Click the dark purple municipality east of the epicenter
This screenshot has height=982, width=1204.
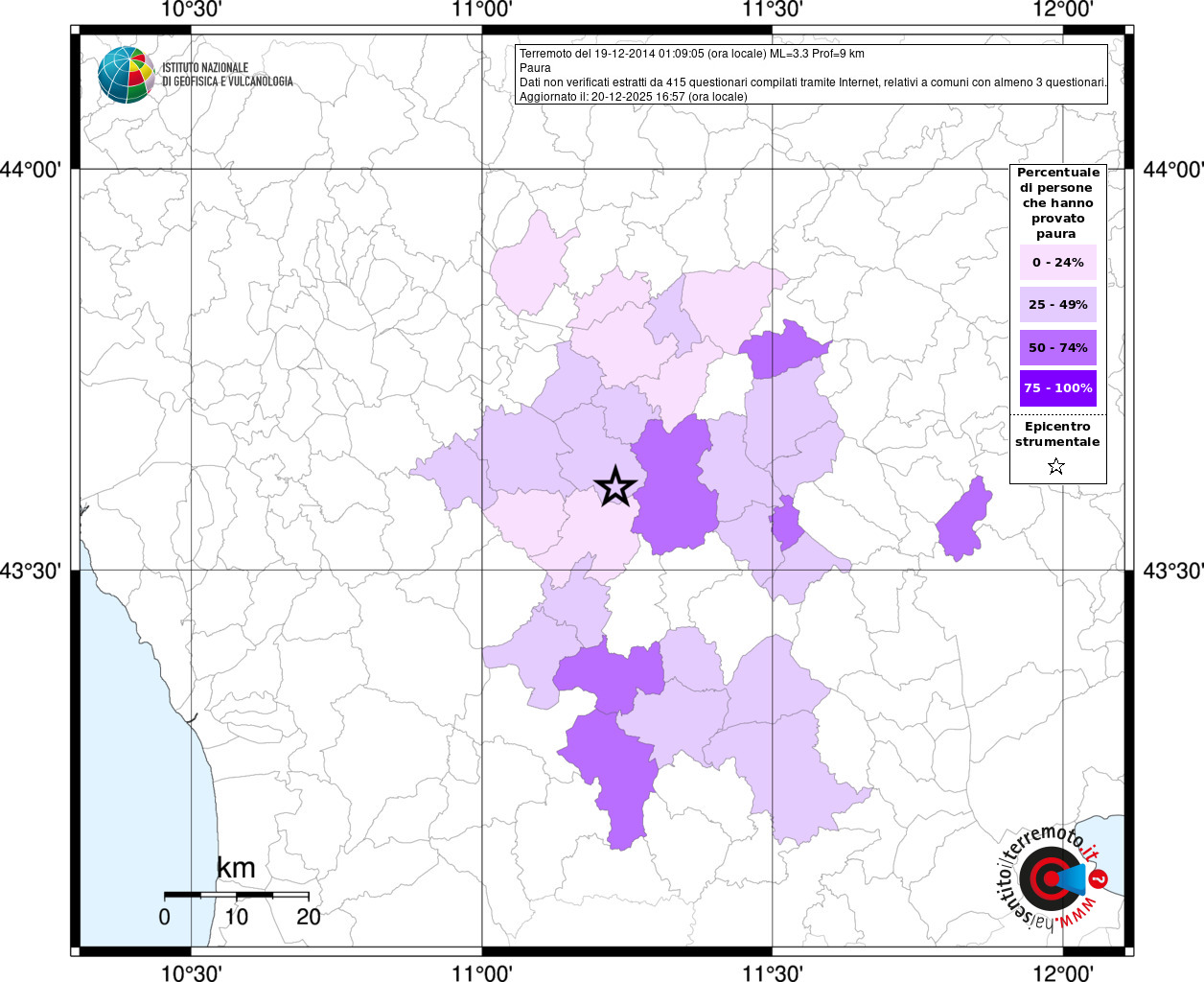[674, 487]
